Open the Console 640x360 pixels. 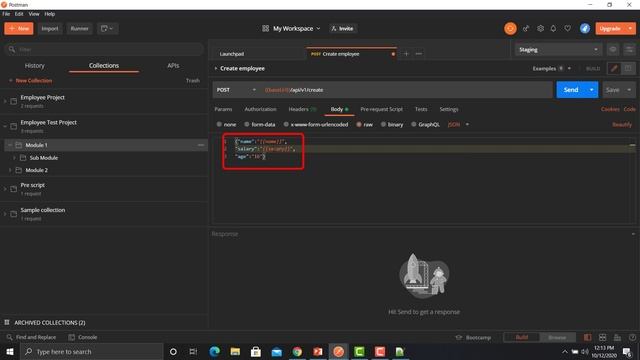(83, 338)
